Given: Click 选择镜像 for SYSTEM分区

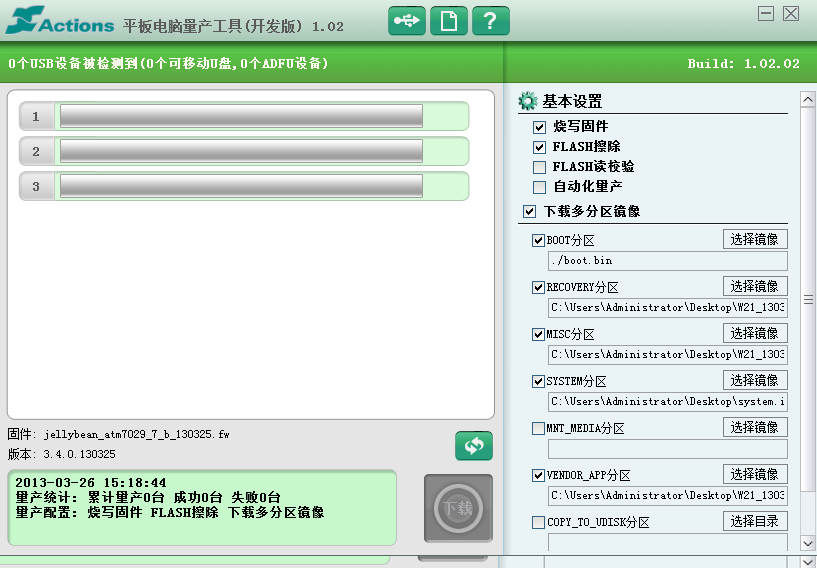Looking at the screenshot, I should [755, 380].
